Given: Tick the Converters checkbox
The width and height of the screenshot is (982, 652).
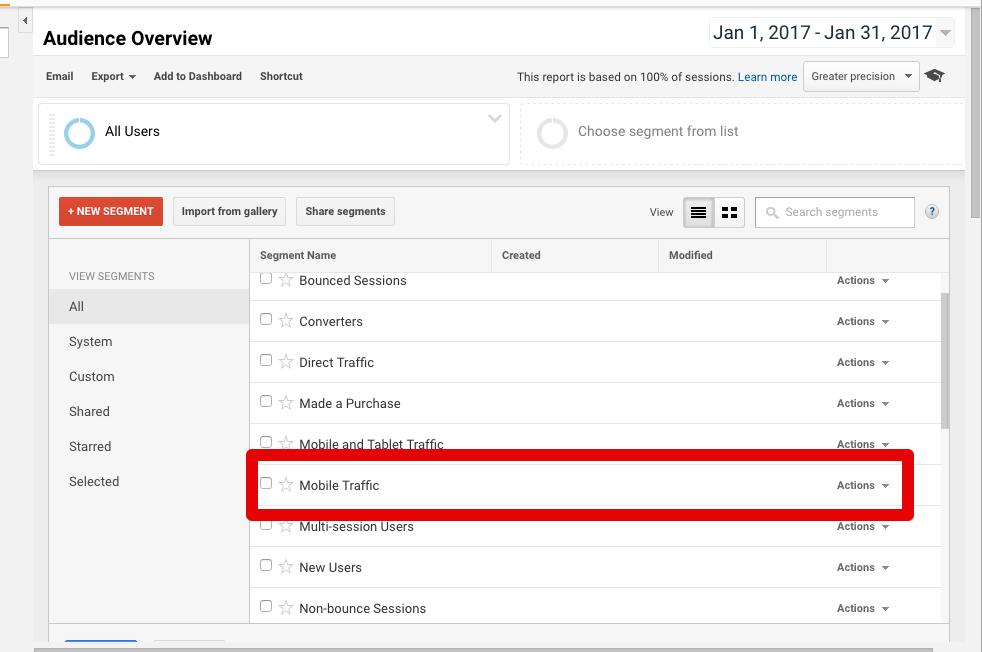Looking at the screenshot, I should (x=266, y=319).
